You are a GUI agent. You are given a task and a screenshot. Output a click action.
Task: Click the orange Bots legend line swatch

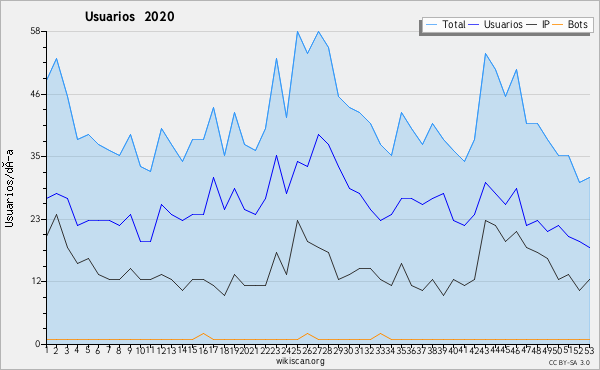(x=558, y=25)
